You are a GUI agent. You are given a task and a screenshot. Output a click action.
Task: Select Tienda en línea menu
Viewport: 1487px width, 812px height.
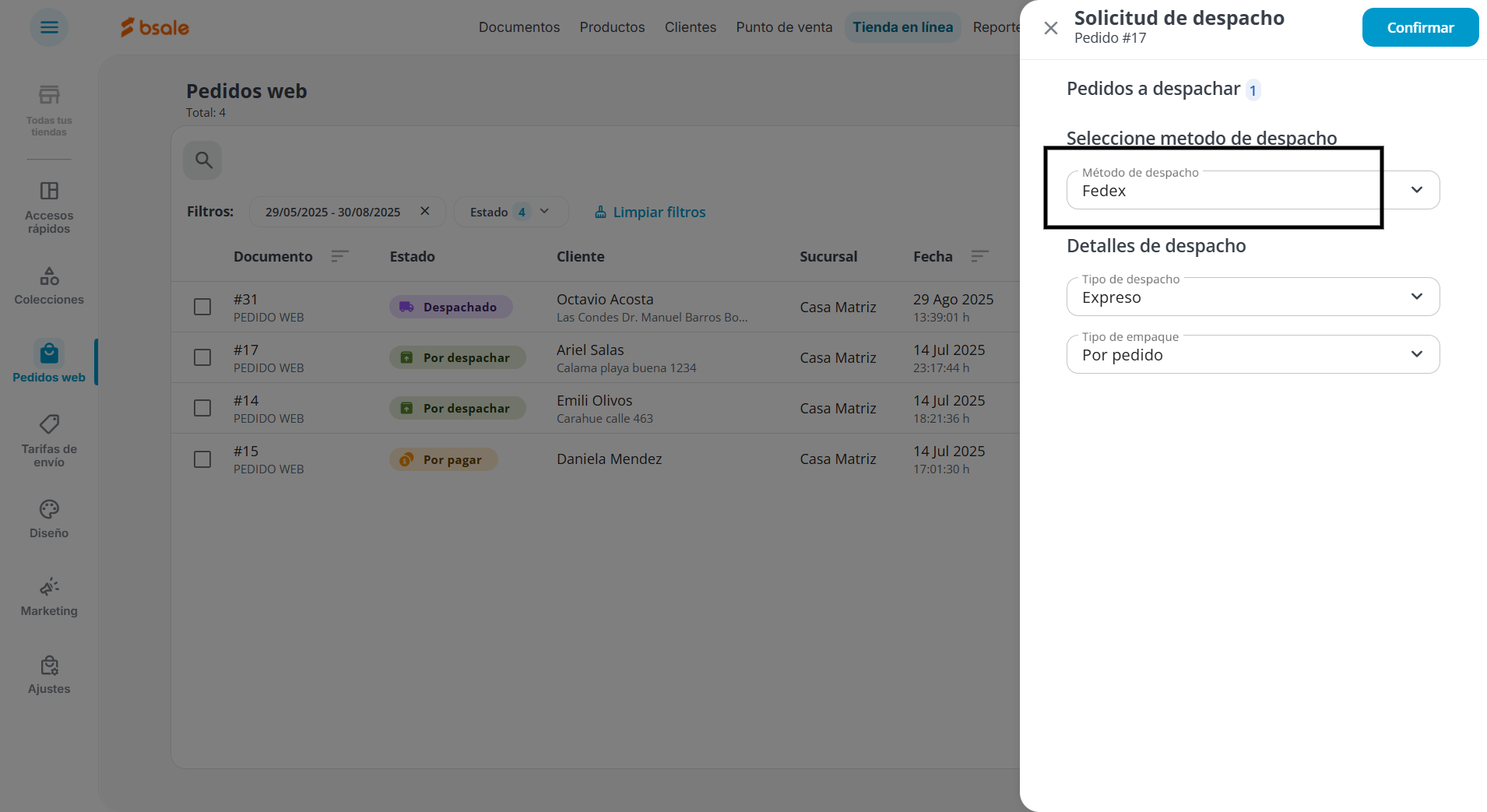coord(903,27)
